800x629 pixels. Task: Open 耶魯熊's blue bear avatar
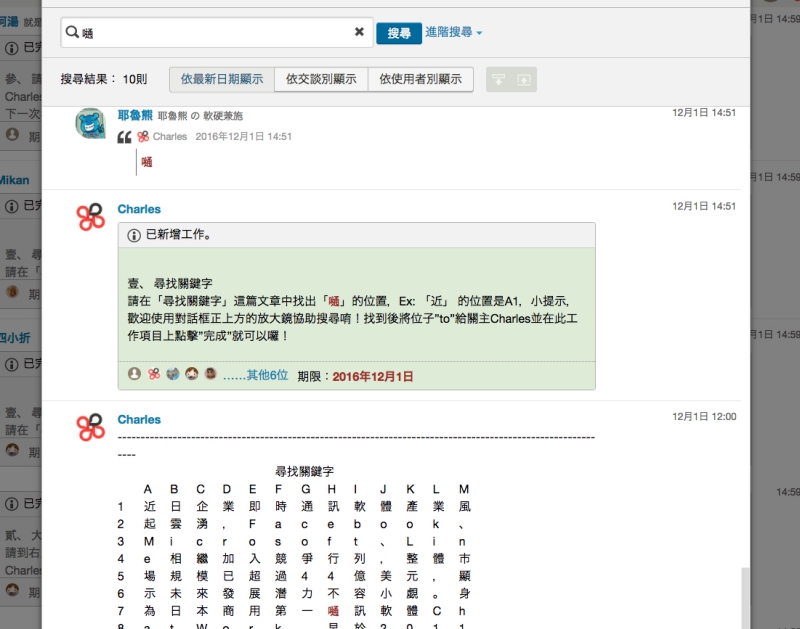coord(91,124)
